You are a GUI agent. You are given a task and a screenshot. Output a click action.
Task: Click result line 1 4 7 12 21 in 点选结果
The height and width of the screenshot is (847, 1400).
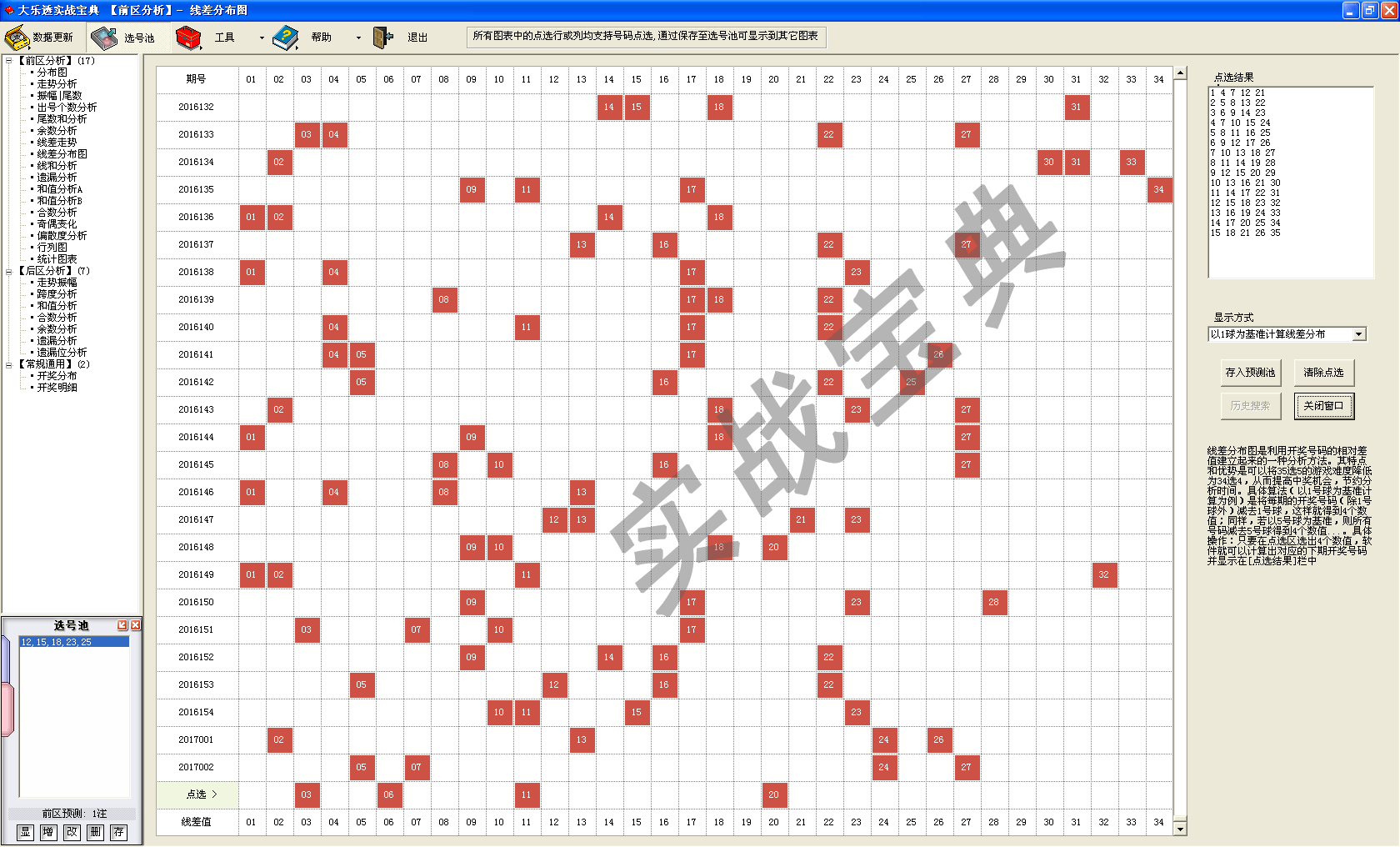click(x=1237, y=93)
